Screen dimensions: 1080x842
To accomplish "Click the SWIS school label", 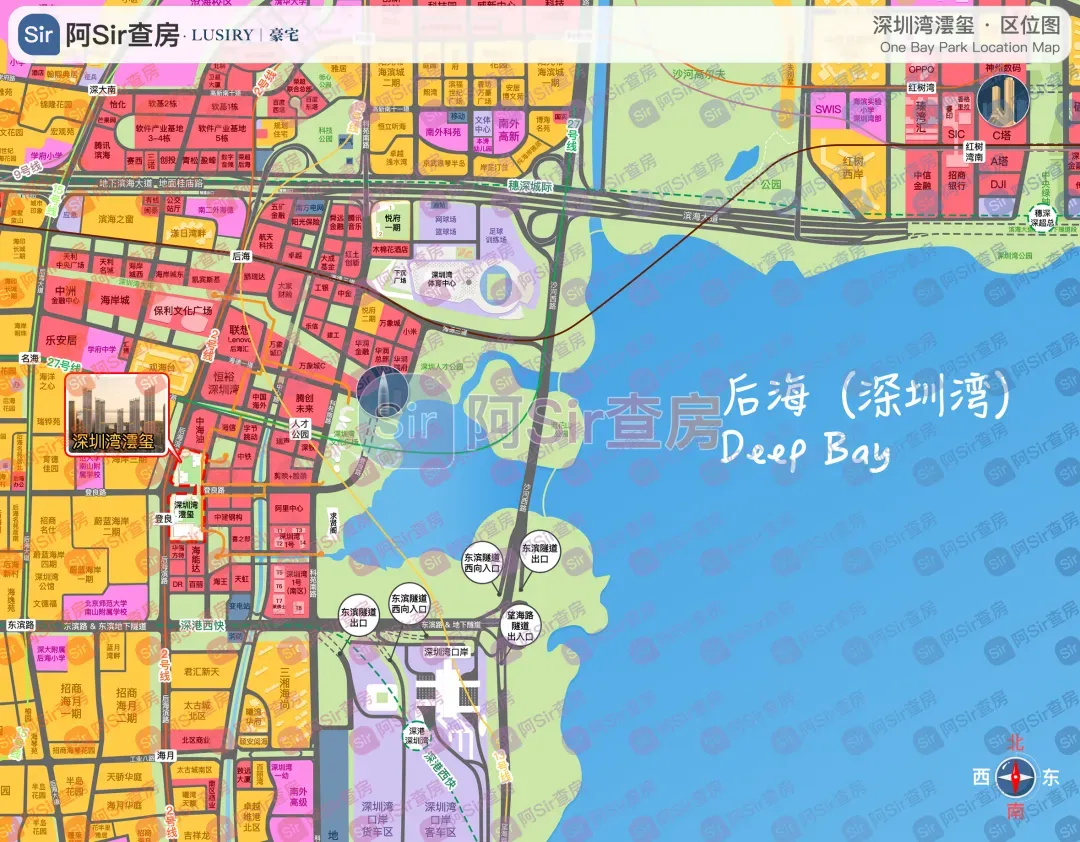I will click(x=828, y=109).
